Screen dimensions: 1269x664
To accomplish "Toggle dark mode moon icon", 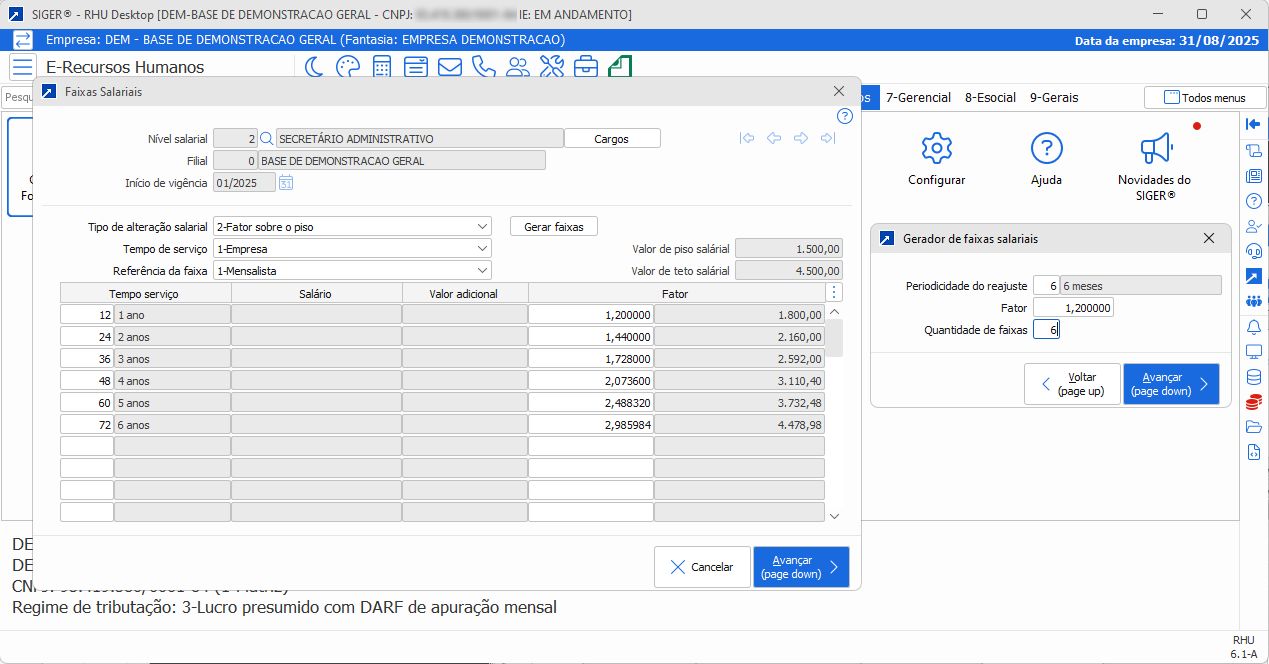I will 314,67.
